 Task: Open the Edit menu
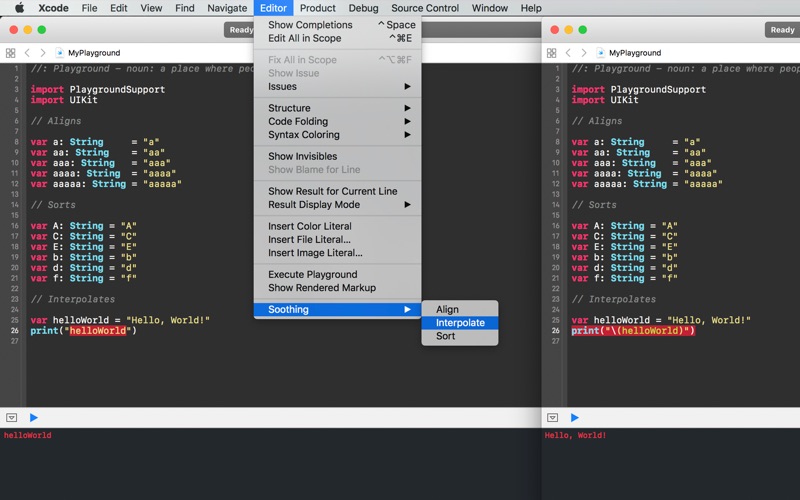[x=119, y=8]
